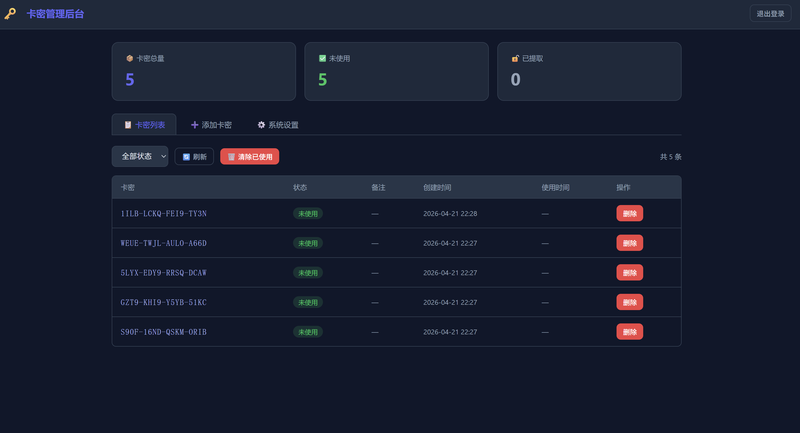The image size is (800, 433).
Task: Delete the card key 5LYX-EDY9-RRSQ-DCAW
Action: pyautogui.click(x=630, y=273)
